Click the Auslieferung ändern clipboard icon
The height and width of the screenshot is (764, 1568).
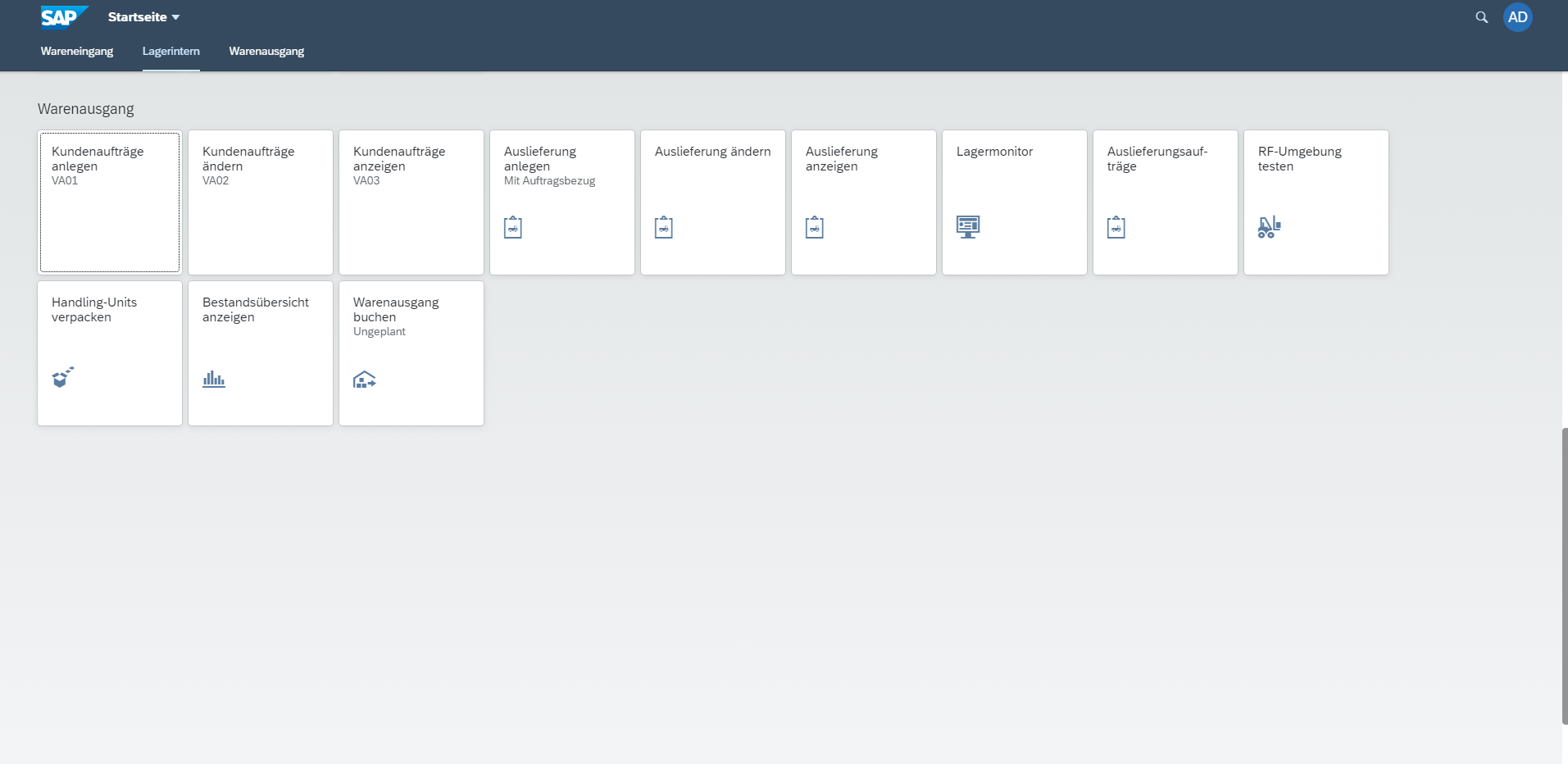click(x=664, y=227)
